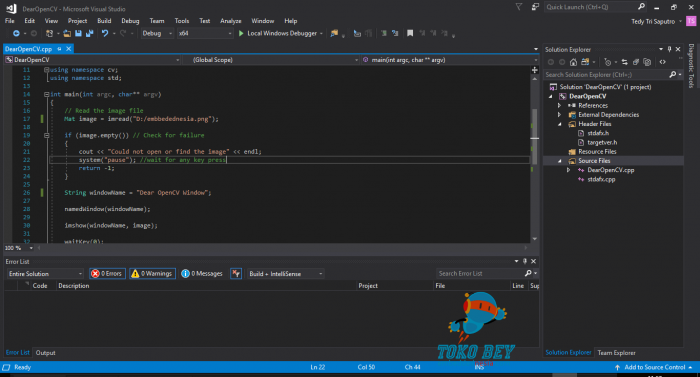The height and width of the screenshot is (377, 700).
Task: Click the Collapse All icon in Solution Explorer
Action: click(x=636, y=62)
